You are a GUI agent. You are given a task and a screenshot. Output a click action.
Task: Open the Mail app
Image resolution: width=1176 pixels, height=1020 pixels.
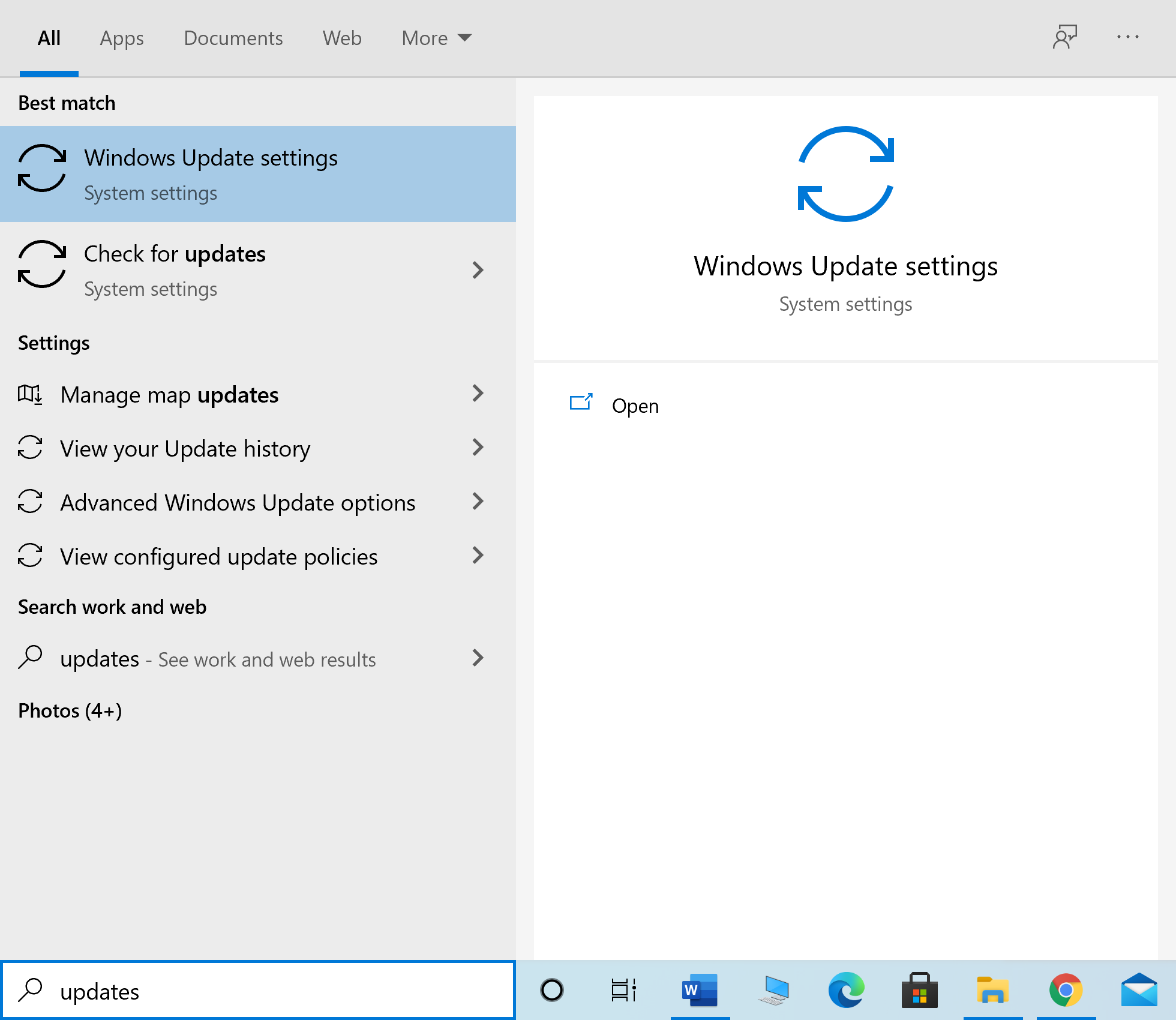click(1139, 990)
